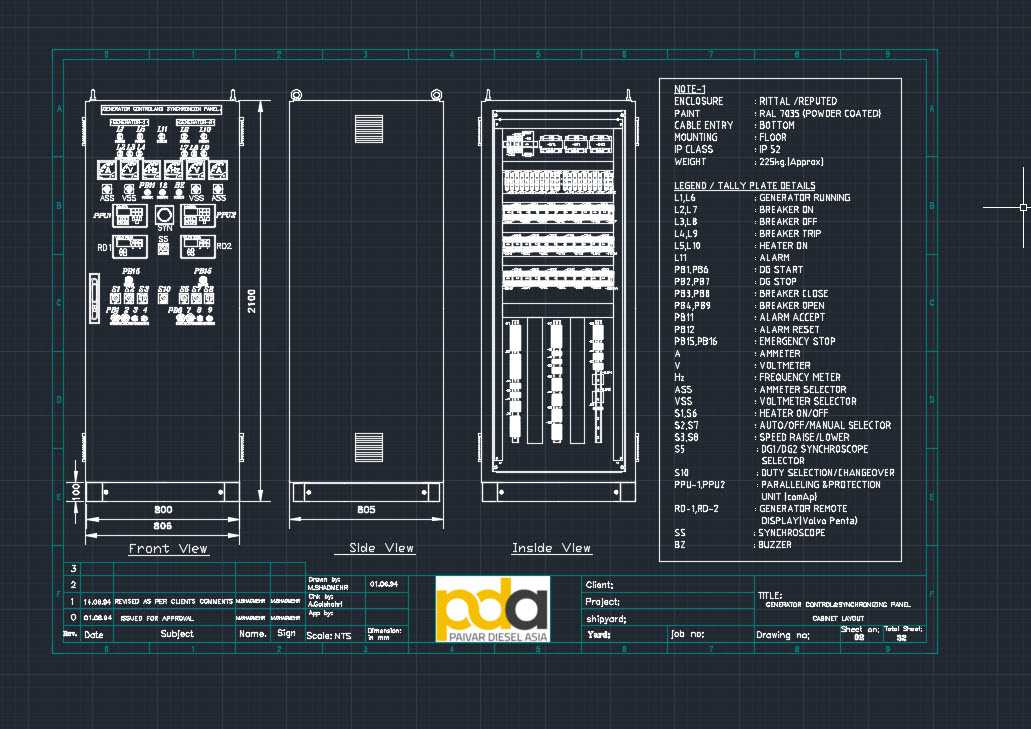
Task: Click the "Drawing no:" title block field
Action: coord(782,635)
